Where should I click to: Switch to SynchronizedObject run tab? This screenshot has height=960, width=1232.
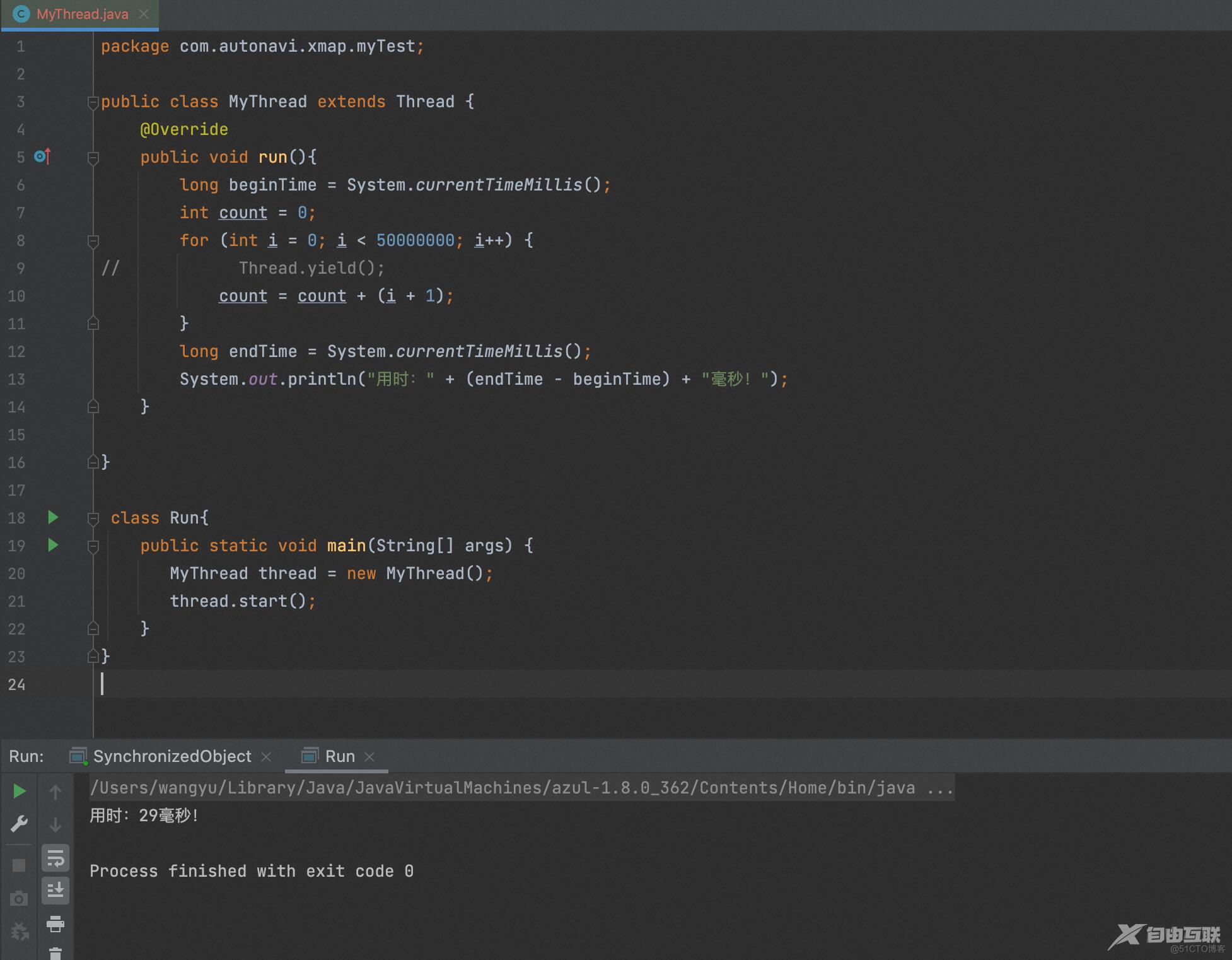pyautogui.click(x=172, y=756)
